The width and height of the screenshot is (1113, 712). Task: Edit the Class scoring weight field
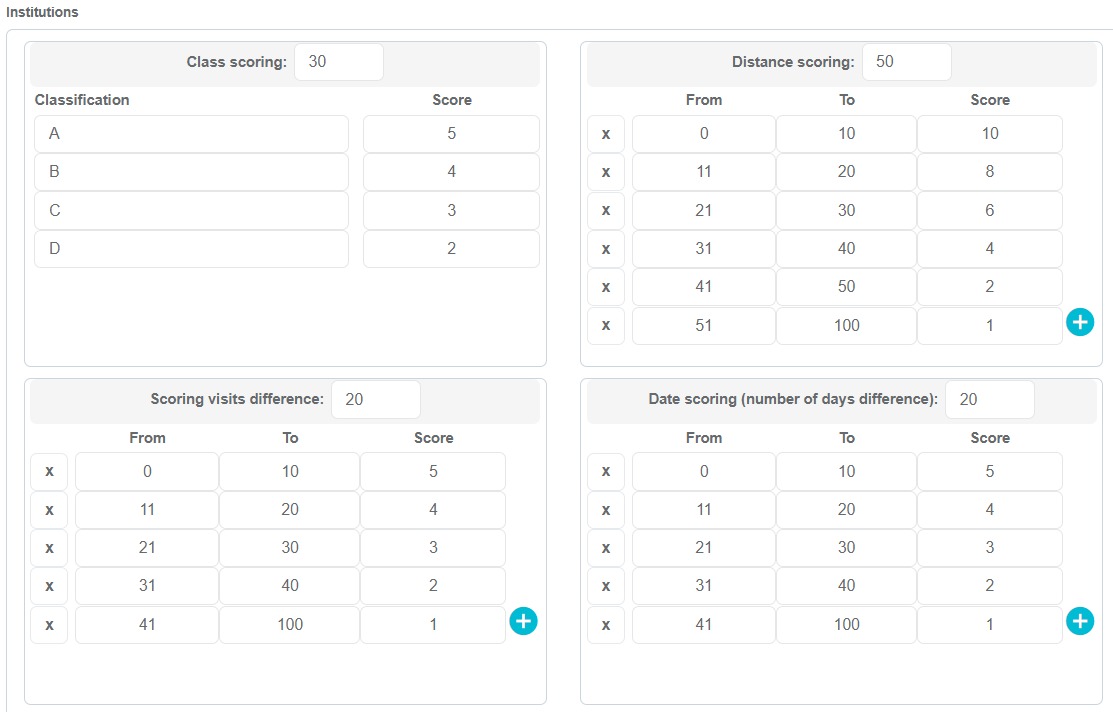click(x=338, y=62)
